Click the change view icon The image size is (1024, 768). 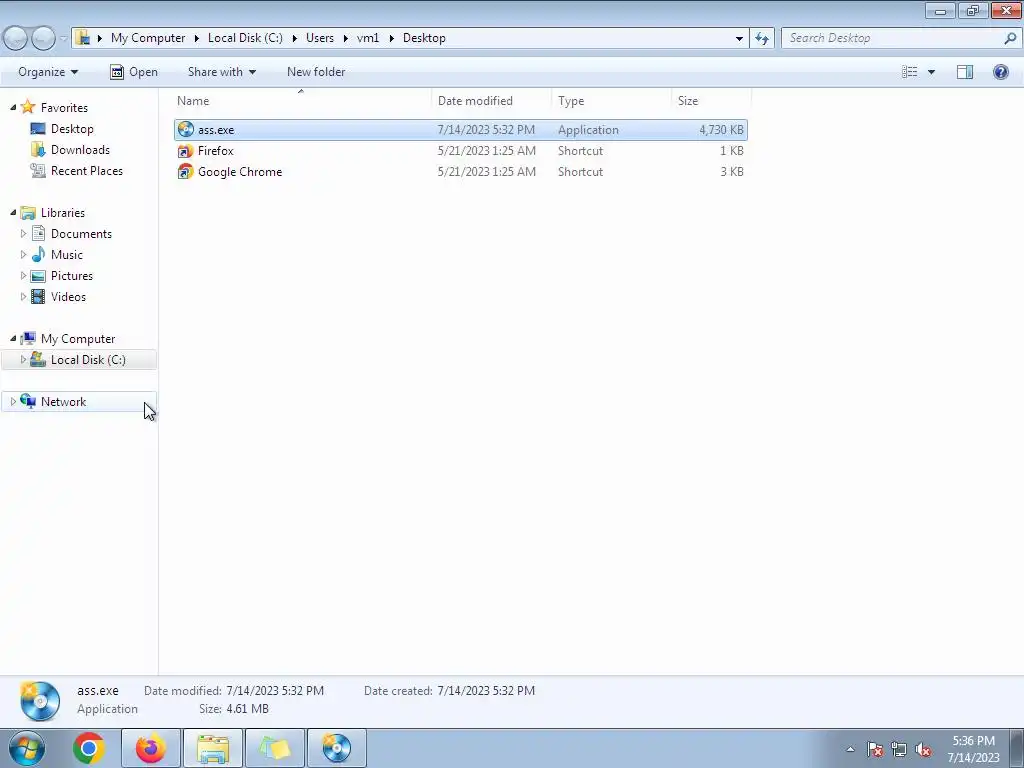pyautogui.click(x=910, y=72)
